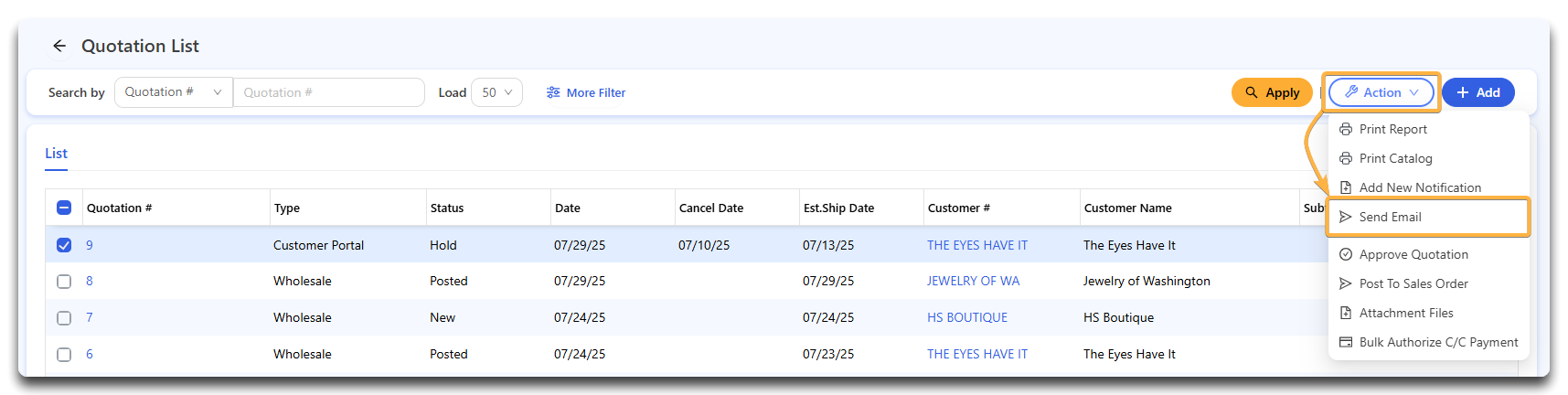Collapse the Action dropdown menu
Viewport: 1568px width, 395px height.
[1381, 92]
